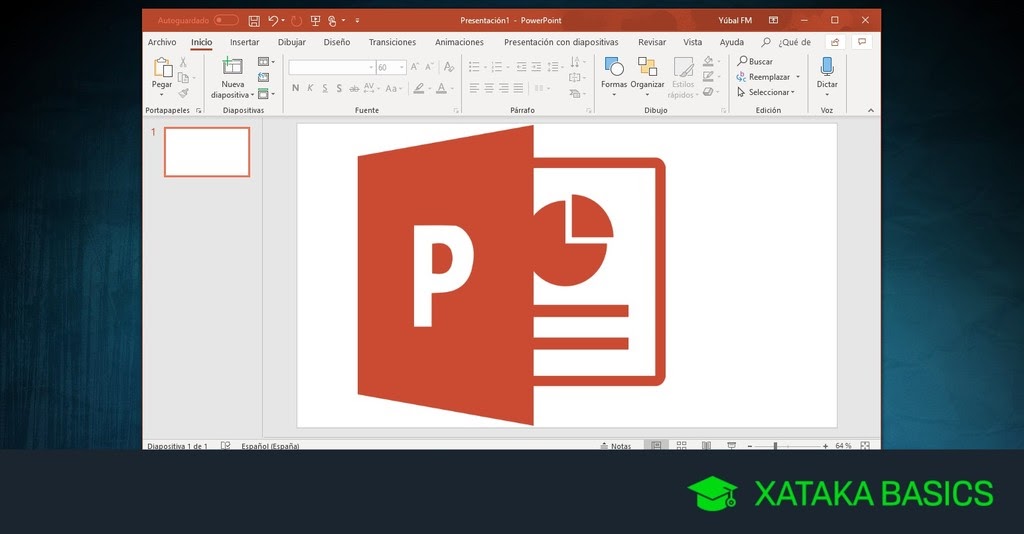
Task: Switch to the Animaciones tab
Action: (459, 42)
